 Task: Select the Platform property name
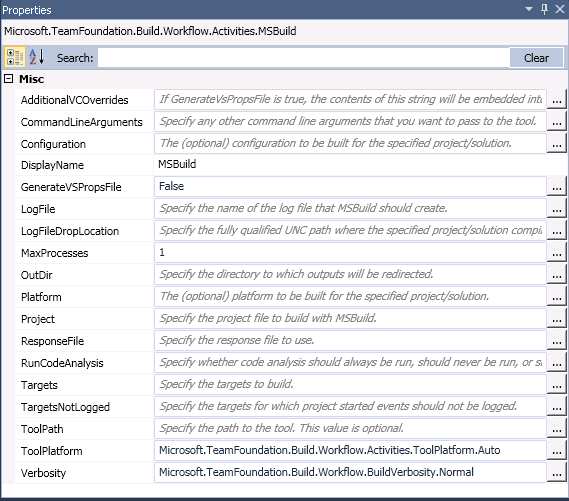(x=41, y=297)
